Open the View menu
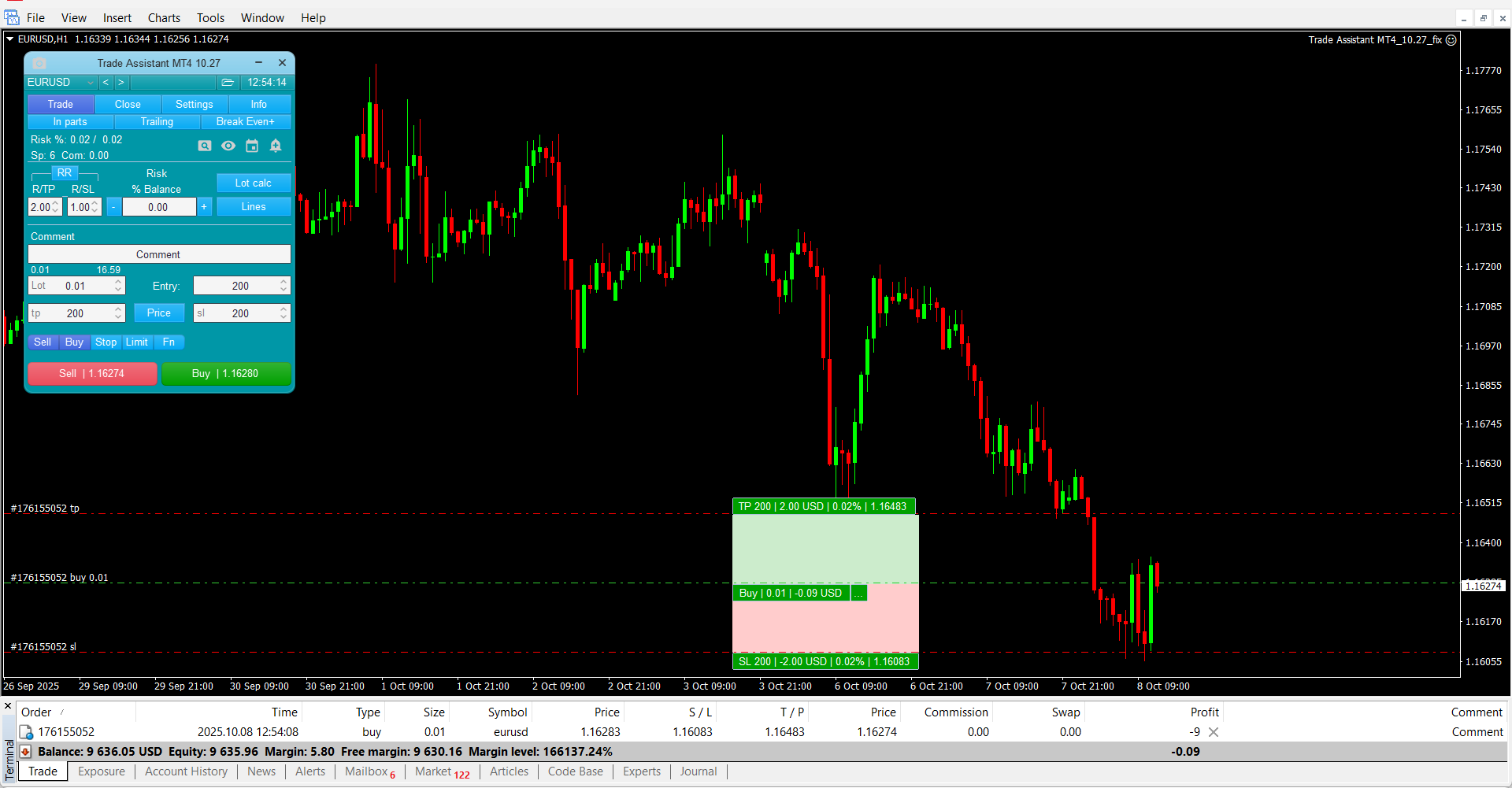This screenshot has height=788, width=1512. click(x=74, y=17)
